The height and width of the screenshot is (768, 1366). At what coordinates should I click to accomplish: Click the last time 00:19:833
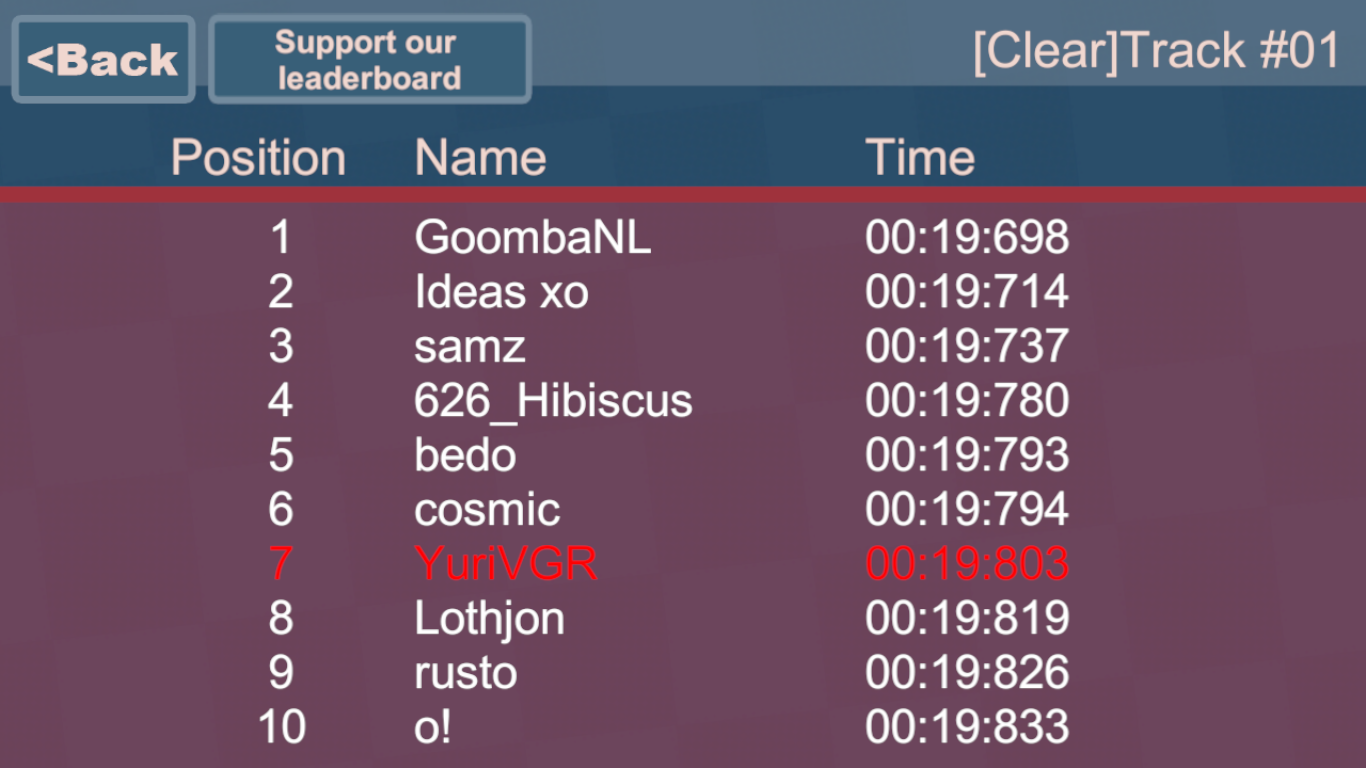click(x=967, y=727)
